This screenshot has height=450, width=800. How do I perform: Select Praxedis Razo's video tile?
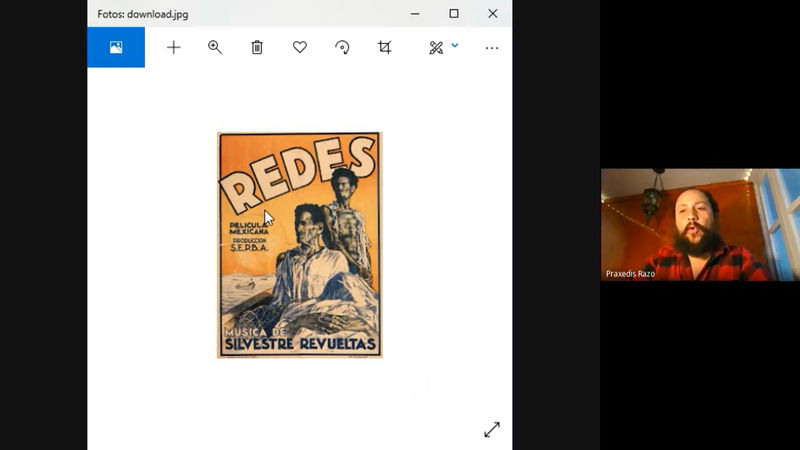tap(700, 224)
